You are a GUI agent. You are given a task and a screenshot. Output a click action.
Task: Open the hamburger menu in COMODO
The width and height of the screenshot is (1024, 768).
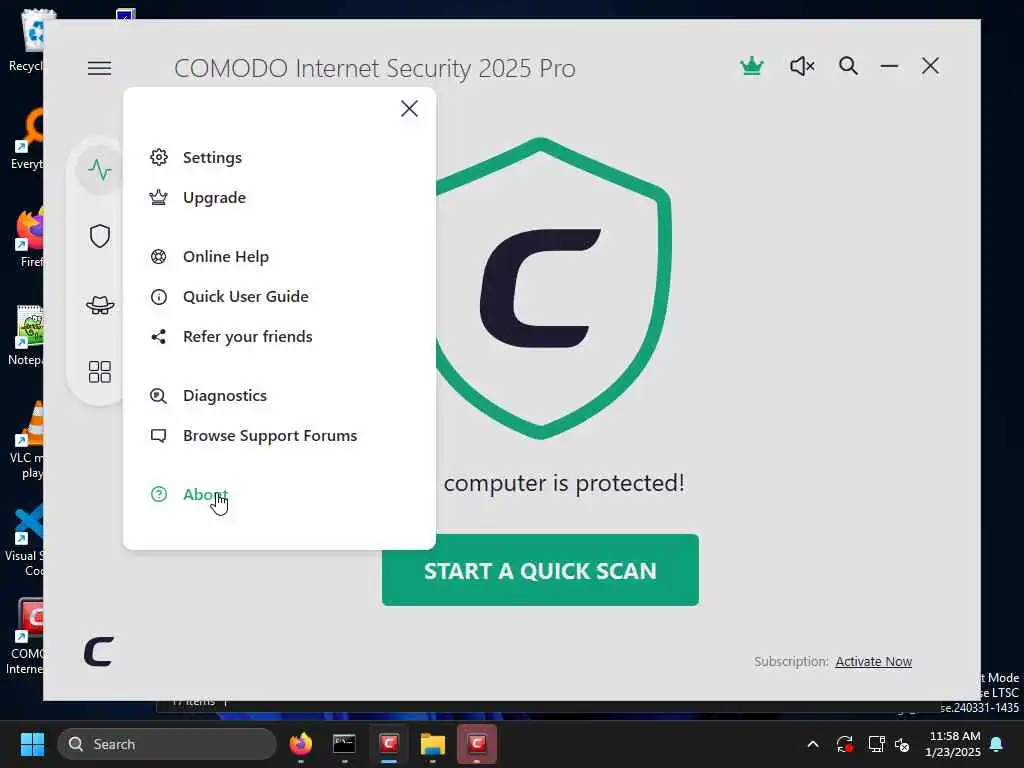click(99, 68)
